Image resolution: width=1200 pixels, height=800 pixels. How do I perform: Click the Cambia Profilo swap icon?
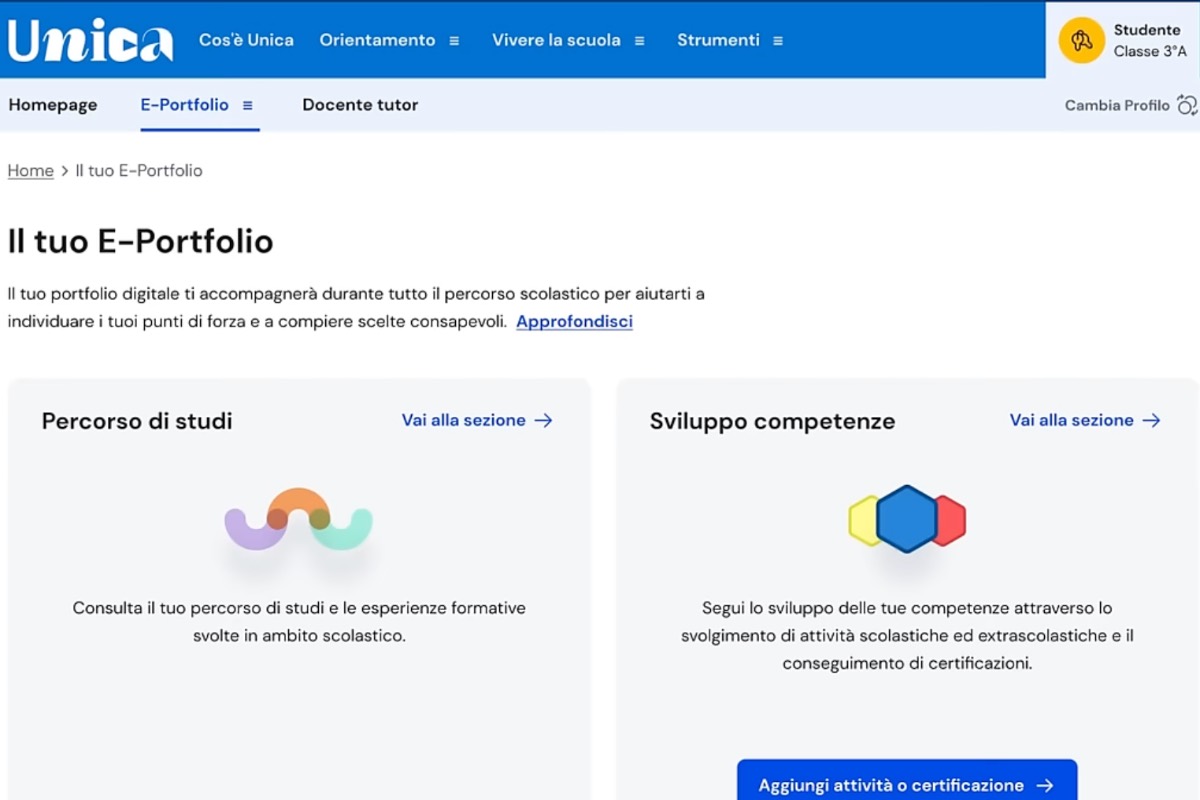[1187, 105]
